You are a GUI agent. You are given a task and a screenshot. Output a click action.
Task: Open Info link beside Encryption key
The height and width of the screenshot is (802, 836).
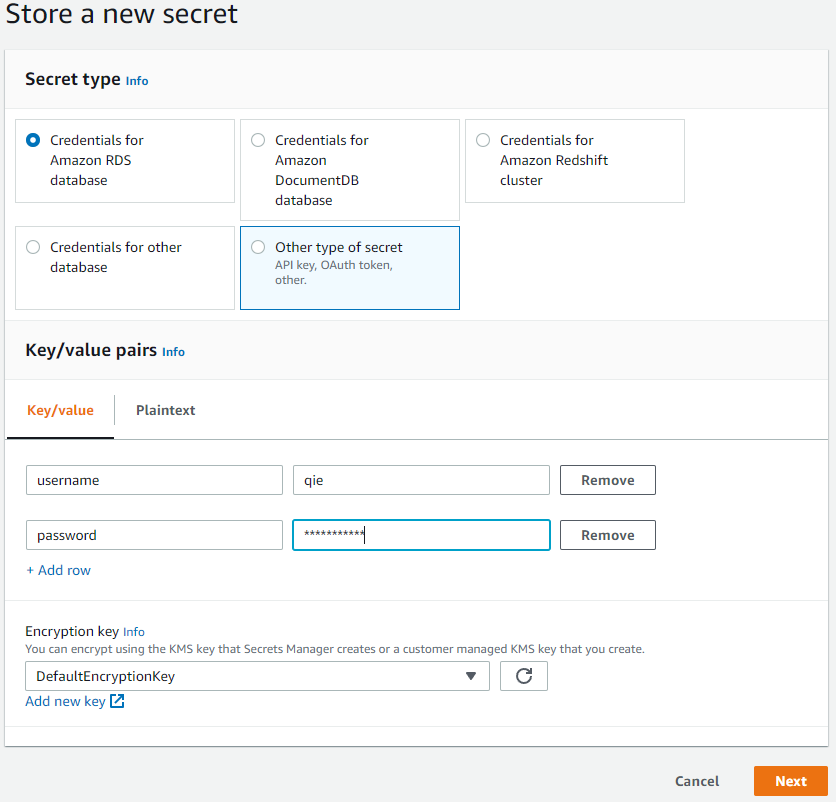(x=134, y=632)
